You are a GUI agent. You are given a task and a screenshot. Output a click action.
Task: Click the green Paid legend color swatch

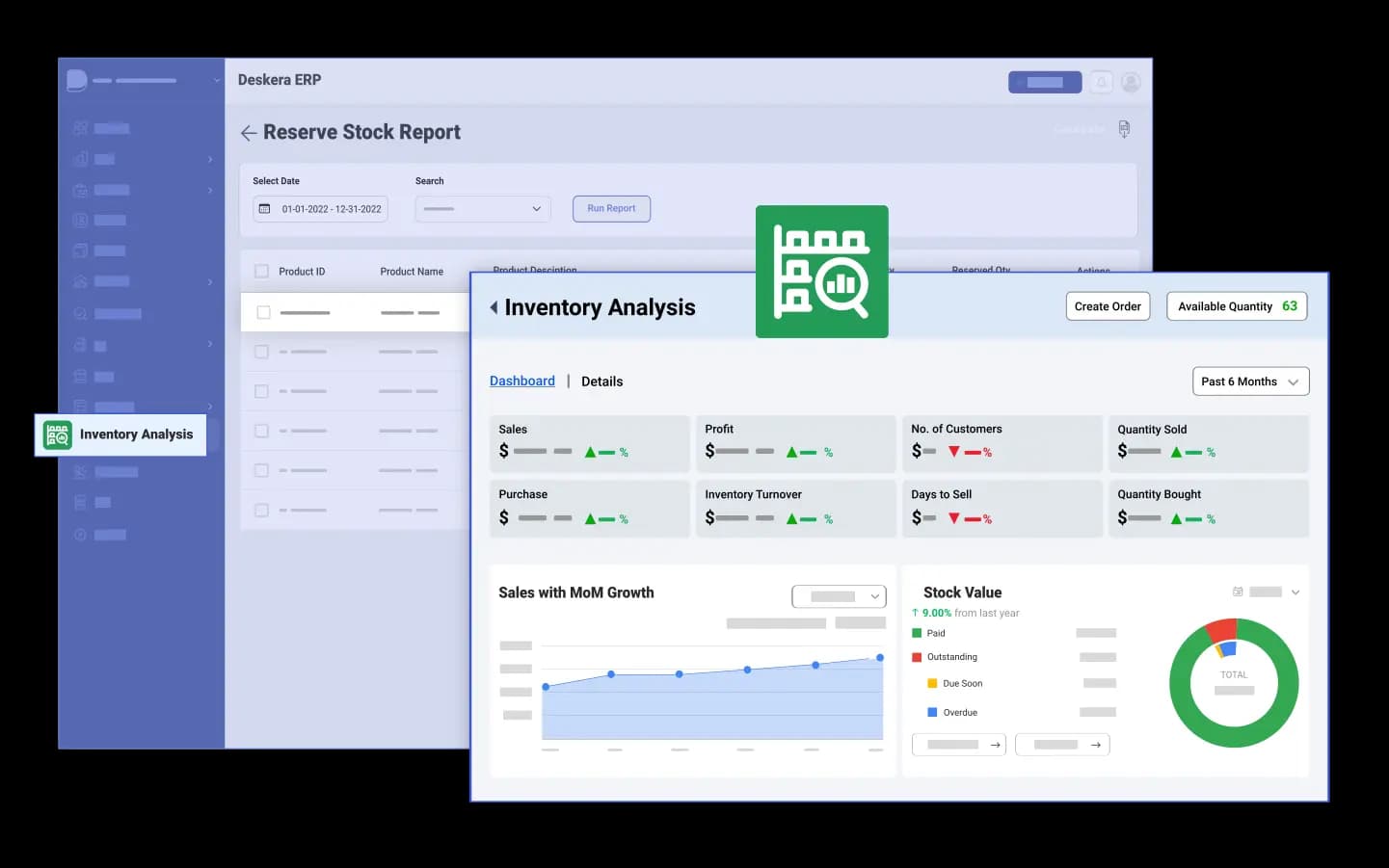coord(917,633)
